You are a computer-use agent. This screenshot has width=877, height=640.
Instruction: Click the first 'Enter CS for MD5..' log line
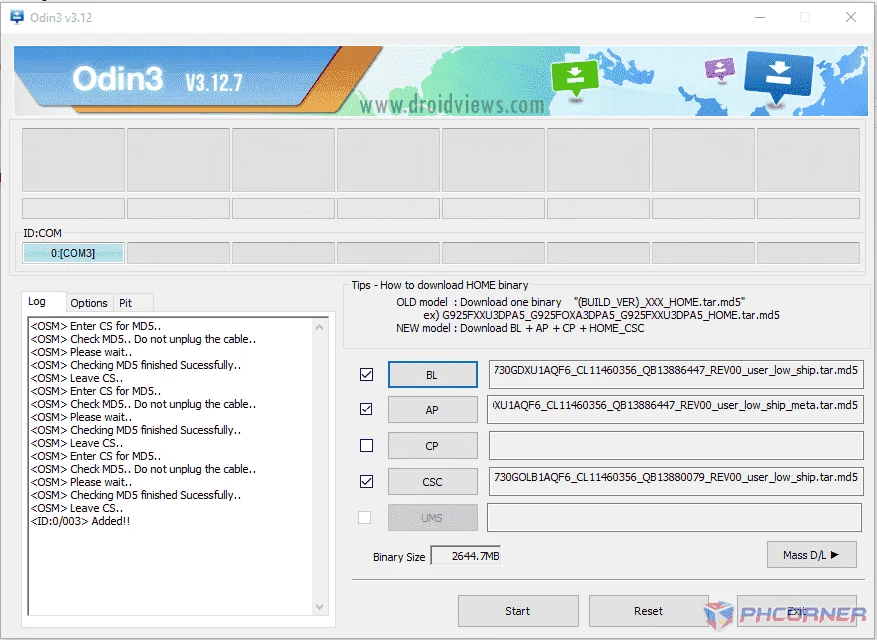click(x=96, y=326)
